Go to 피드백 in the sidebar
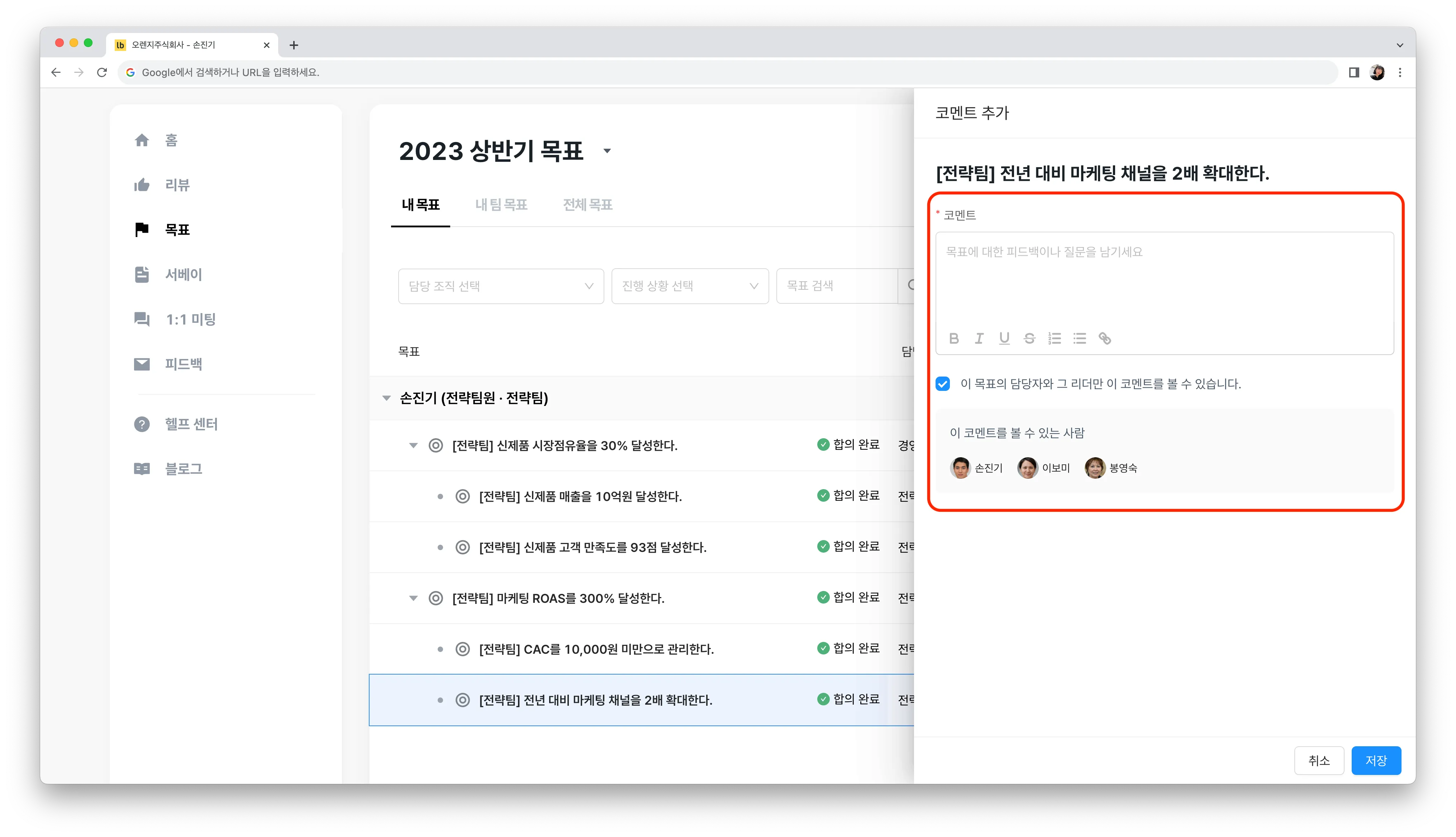1456x837 pixels. 183,364
